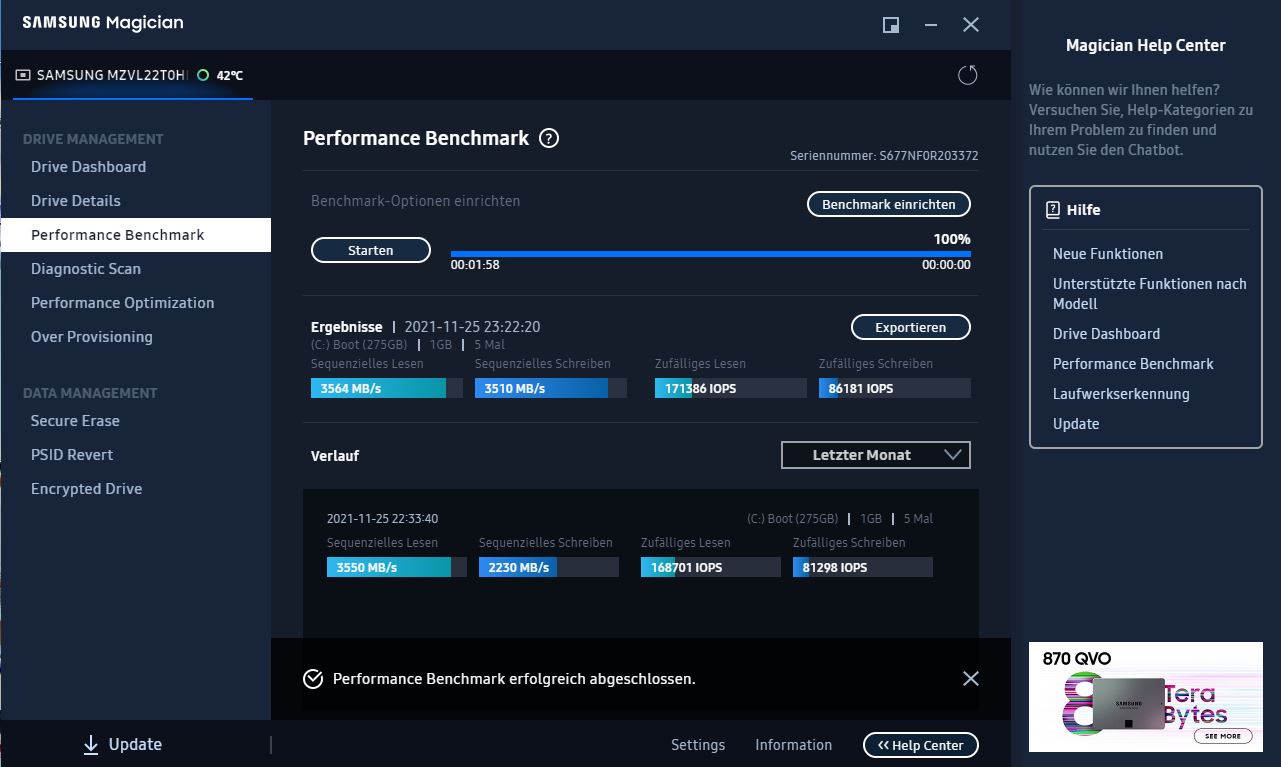Open Neue Funktionen help topic
This screenshot has height=767, width=1281.
pos(1108,254)
